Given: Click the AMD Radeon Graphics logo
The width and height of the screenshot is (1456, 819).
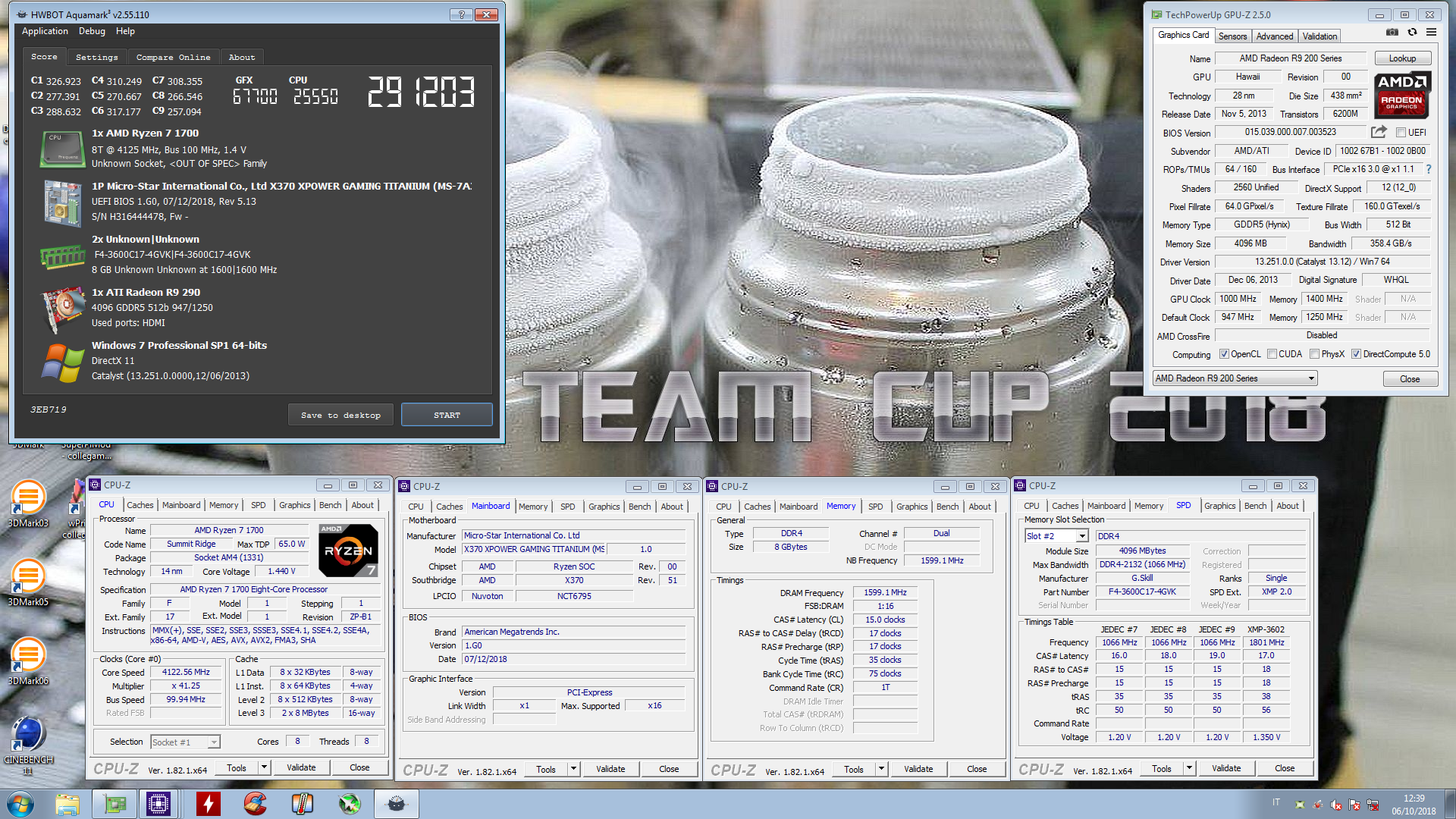Looking at the screenshot, I should click(1402, 95).
